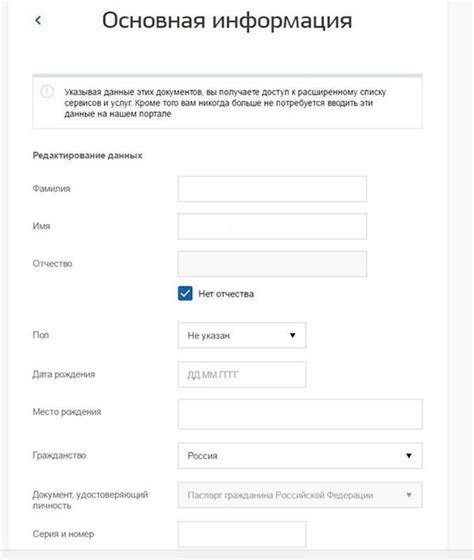Open the 'Пол' dropdown showing 'Не указан'

pos(242,335)
